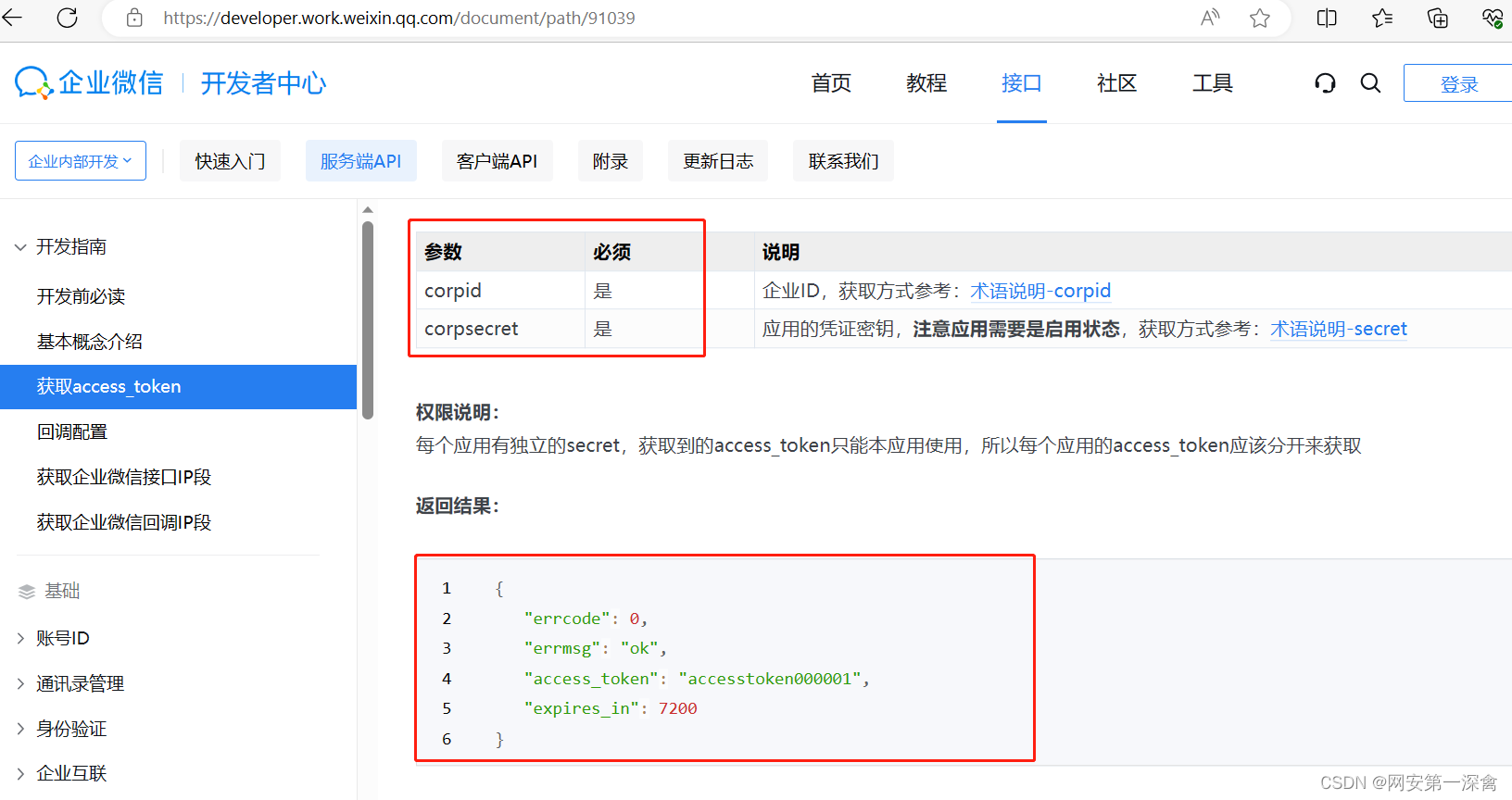The image size is (1512, 800).
Task: Open 开发前必读 in sidebar
Action: click(x=81, y=296)
